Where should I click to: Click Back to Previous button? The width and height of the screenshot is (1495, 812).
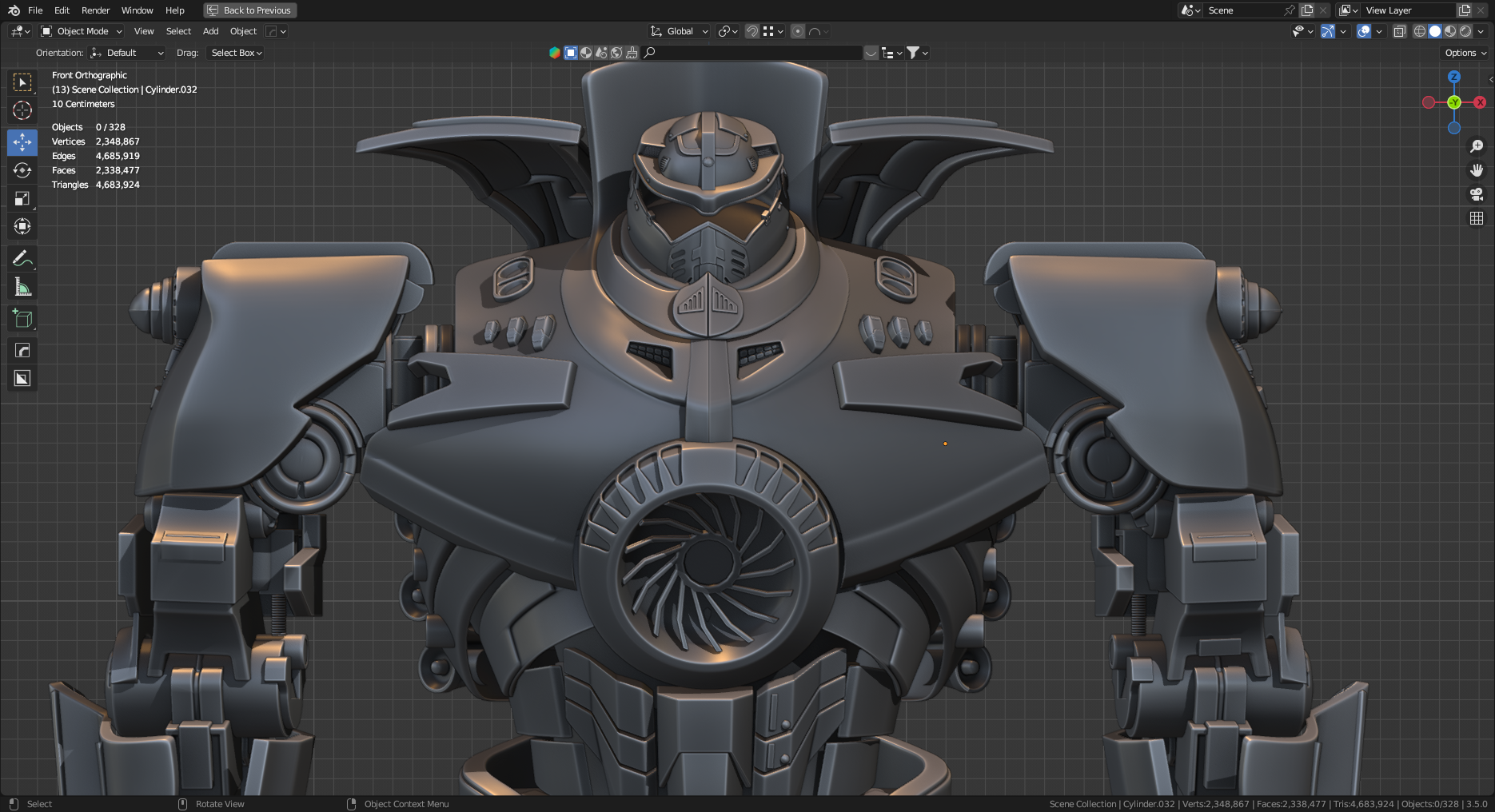tap(249, 10)
